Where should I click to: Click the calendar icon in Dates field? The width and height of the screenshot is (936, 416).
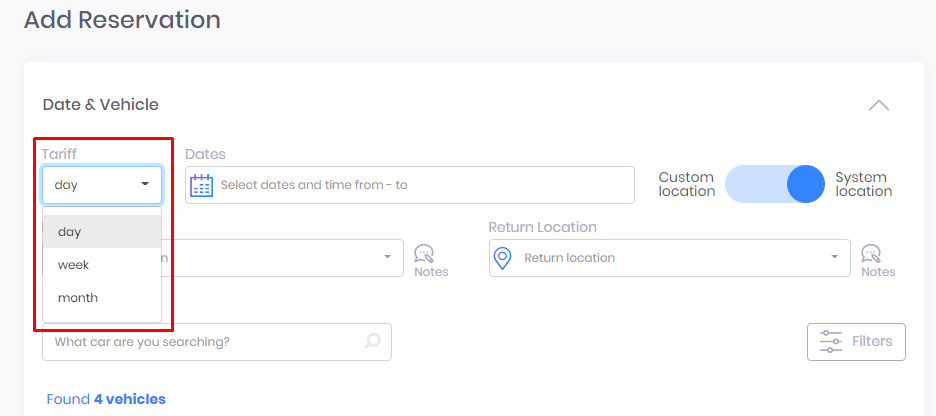202,185
